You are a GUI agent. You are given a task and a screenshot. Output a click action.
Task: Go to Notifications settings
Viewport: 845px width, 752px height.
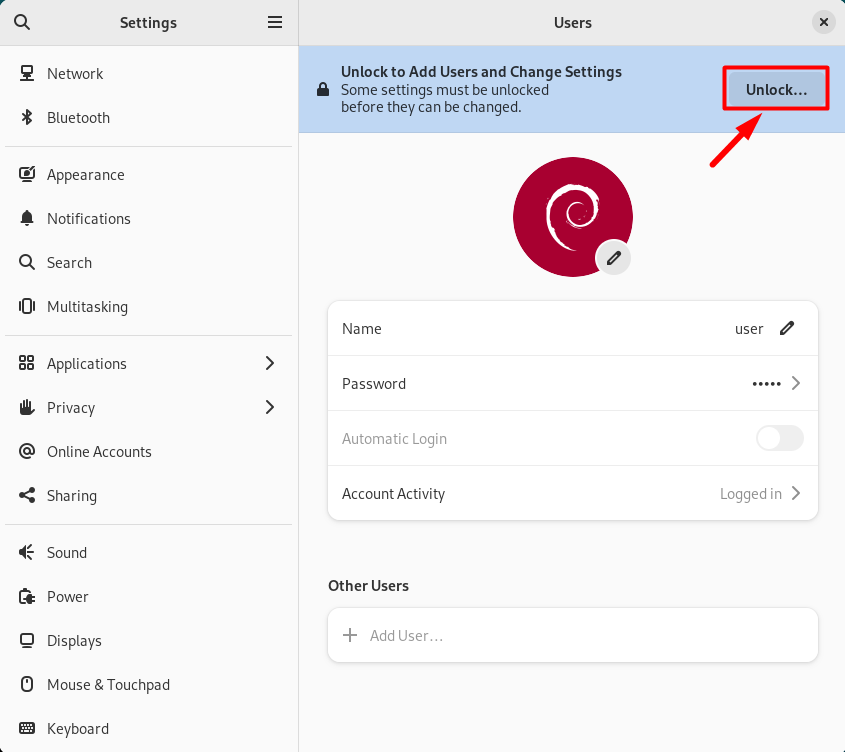click(x=149, y=218)
